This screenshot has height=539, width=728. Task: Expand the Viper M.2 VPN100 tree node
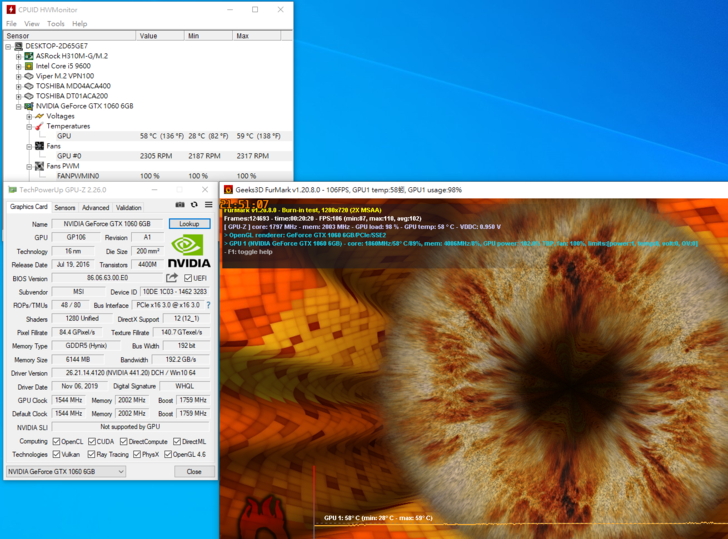18,76
